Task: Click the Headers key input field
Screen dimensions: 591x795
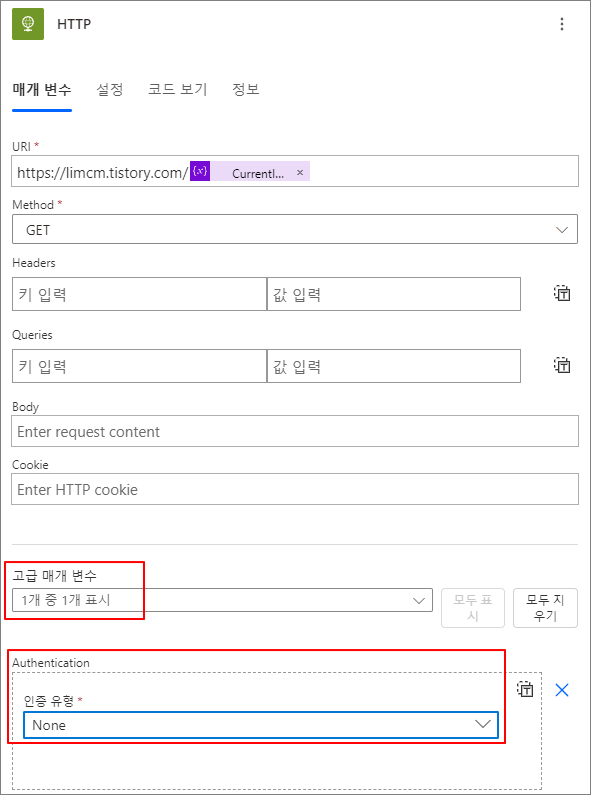Action: 139,294
